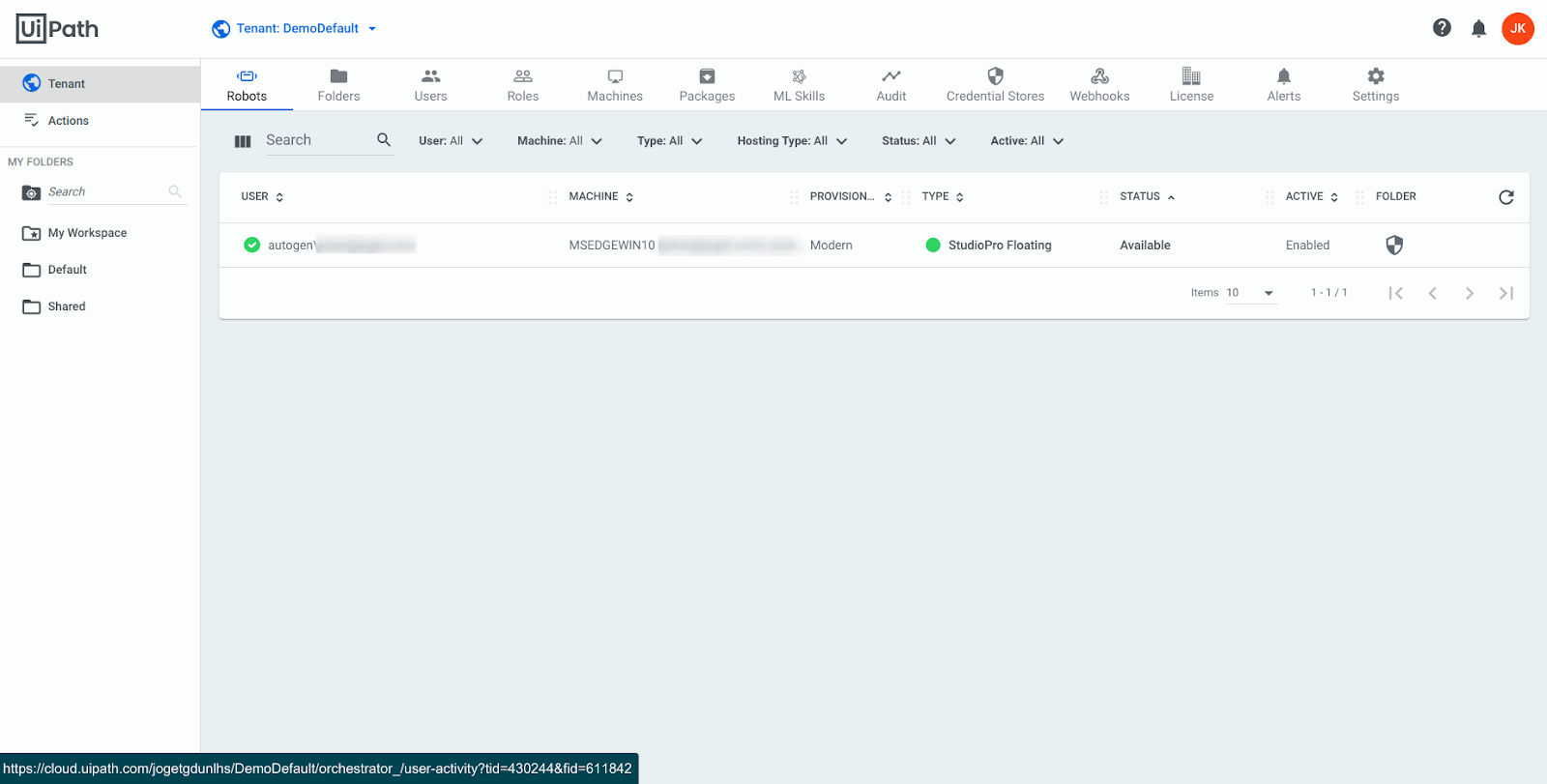Click the green check icon beside the autogen user

(251, 246)
